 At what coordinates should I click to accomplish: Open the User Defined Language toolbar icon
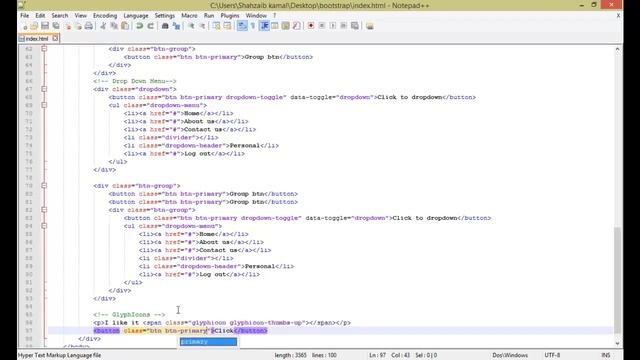tap(275, 26)
